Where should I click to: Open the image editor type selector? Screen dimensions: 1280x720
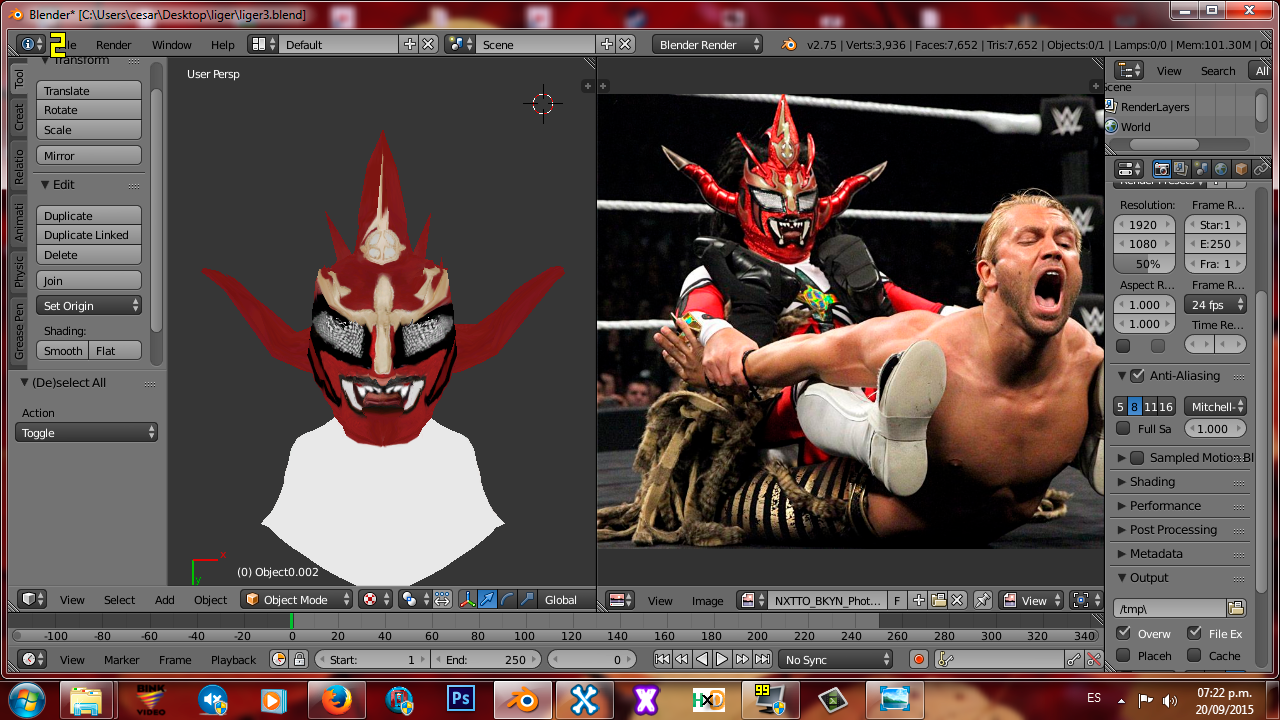pos(621,600)
